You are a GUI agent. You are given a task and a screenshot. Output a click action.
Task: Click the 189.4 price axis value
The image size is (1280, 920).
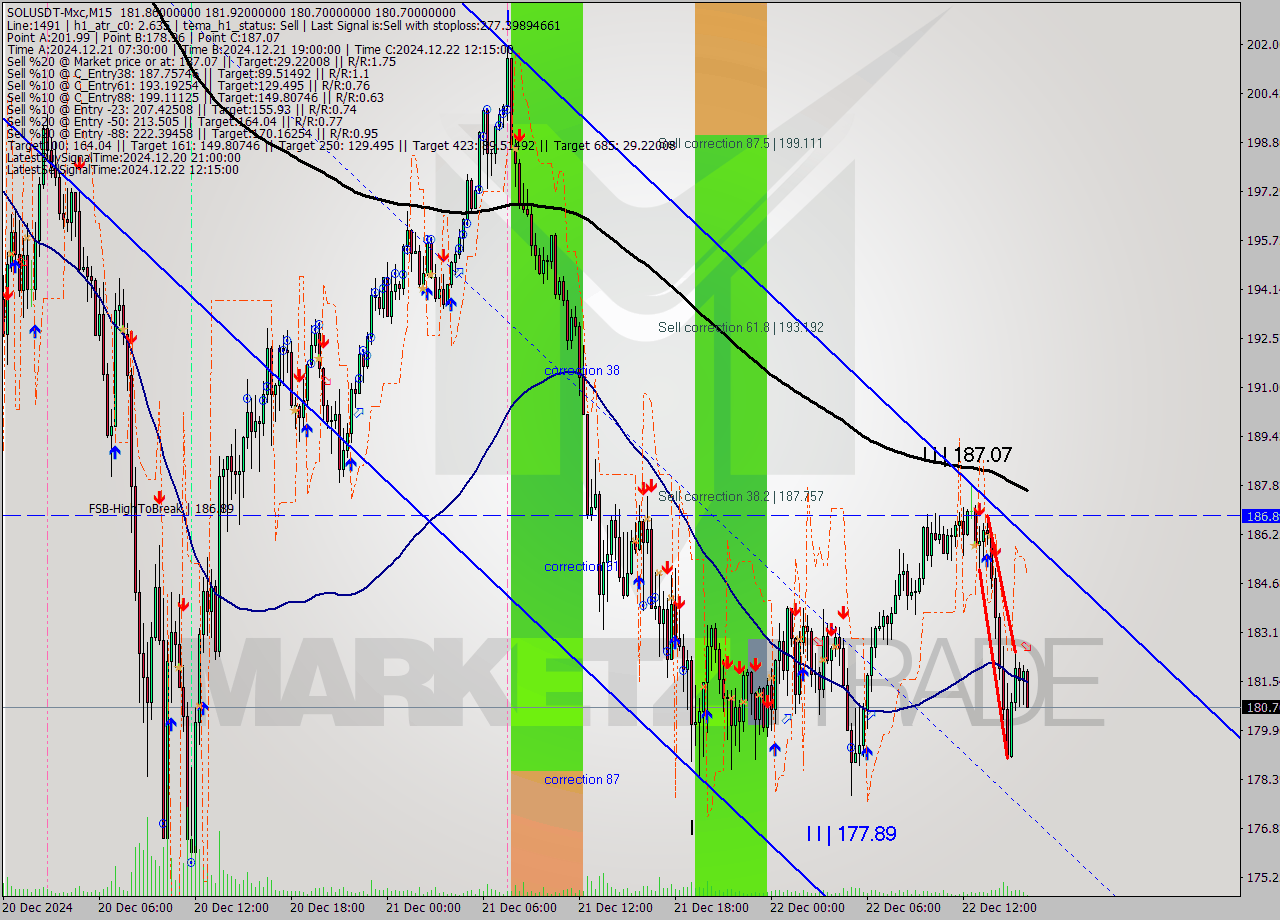pyautogui.click(x=1263, y=436)
